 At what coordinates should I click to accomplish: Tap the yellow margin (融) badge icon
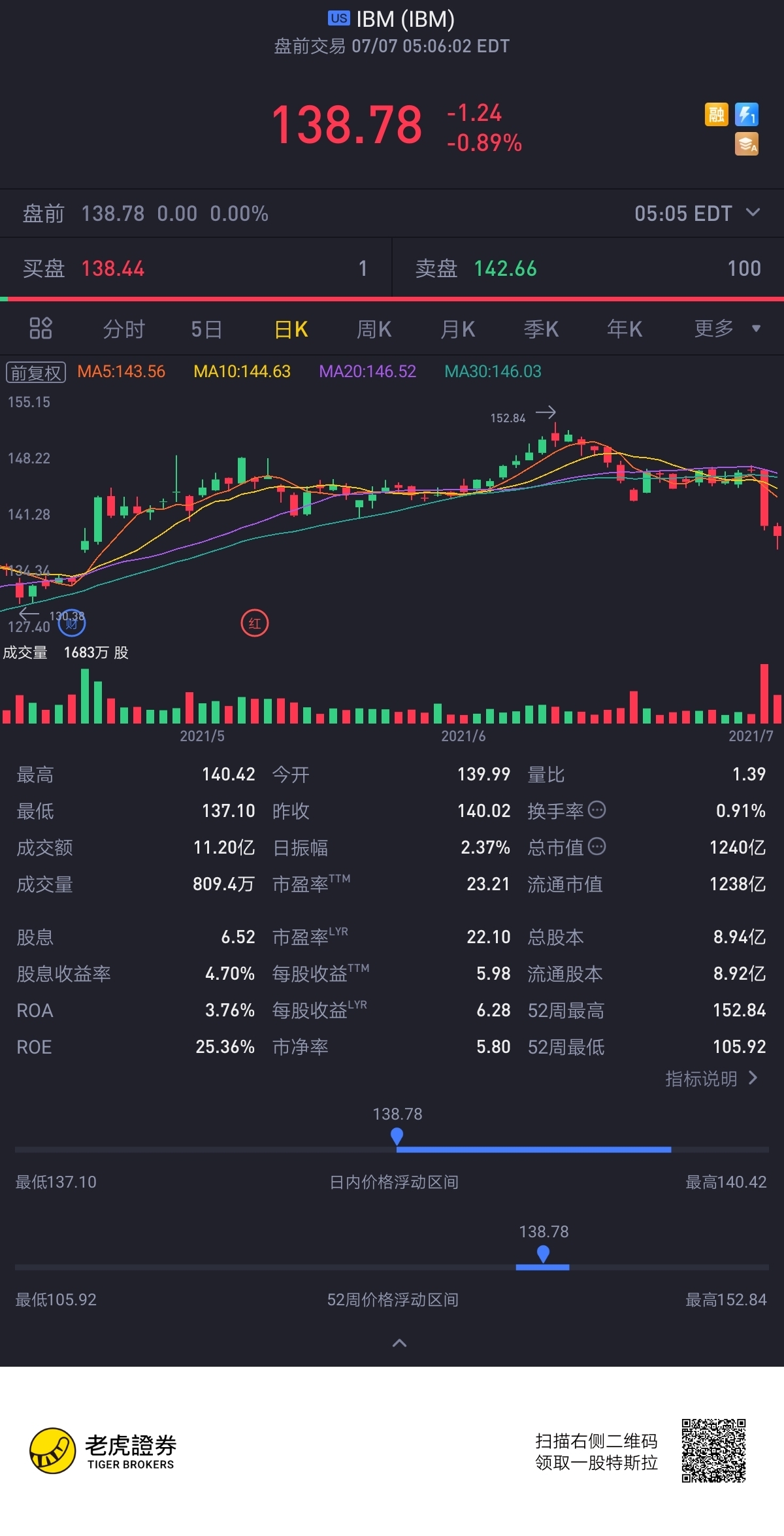click(716, 114)
